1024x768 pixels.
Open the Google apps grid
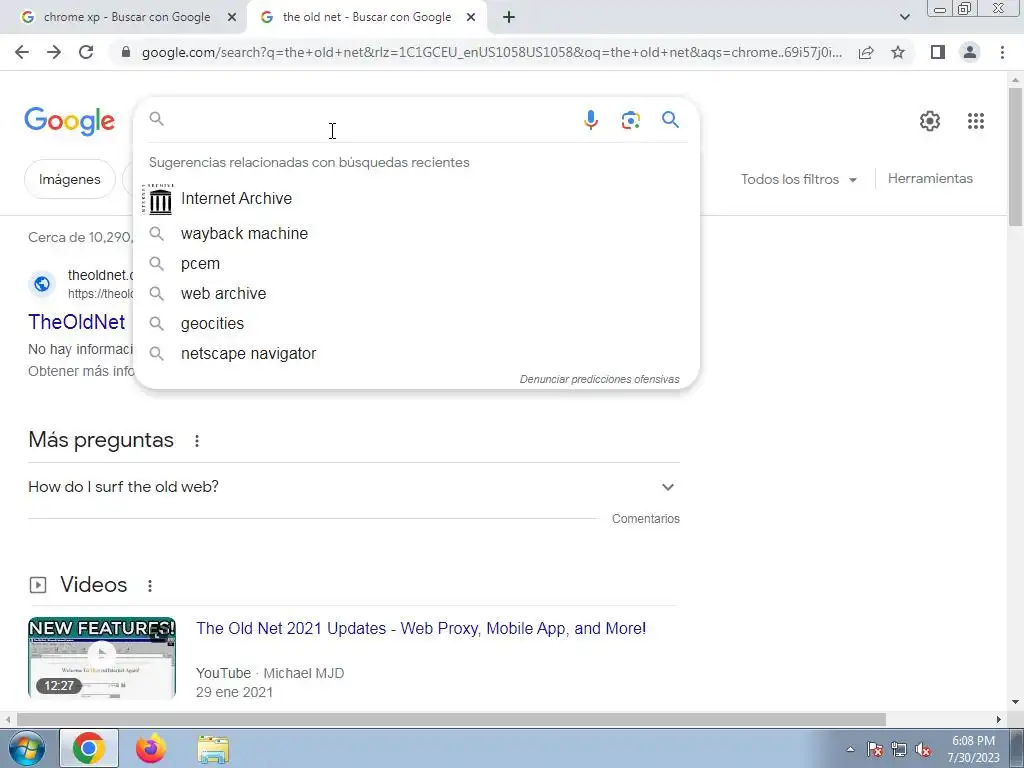point(976,121)
